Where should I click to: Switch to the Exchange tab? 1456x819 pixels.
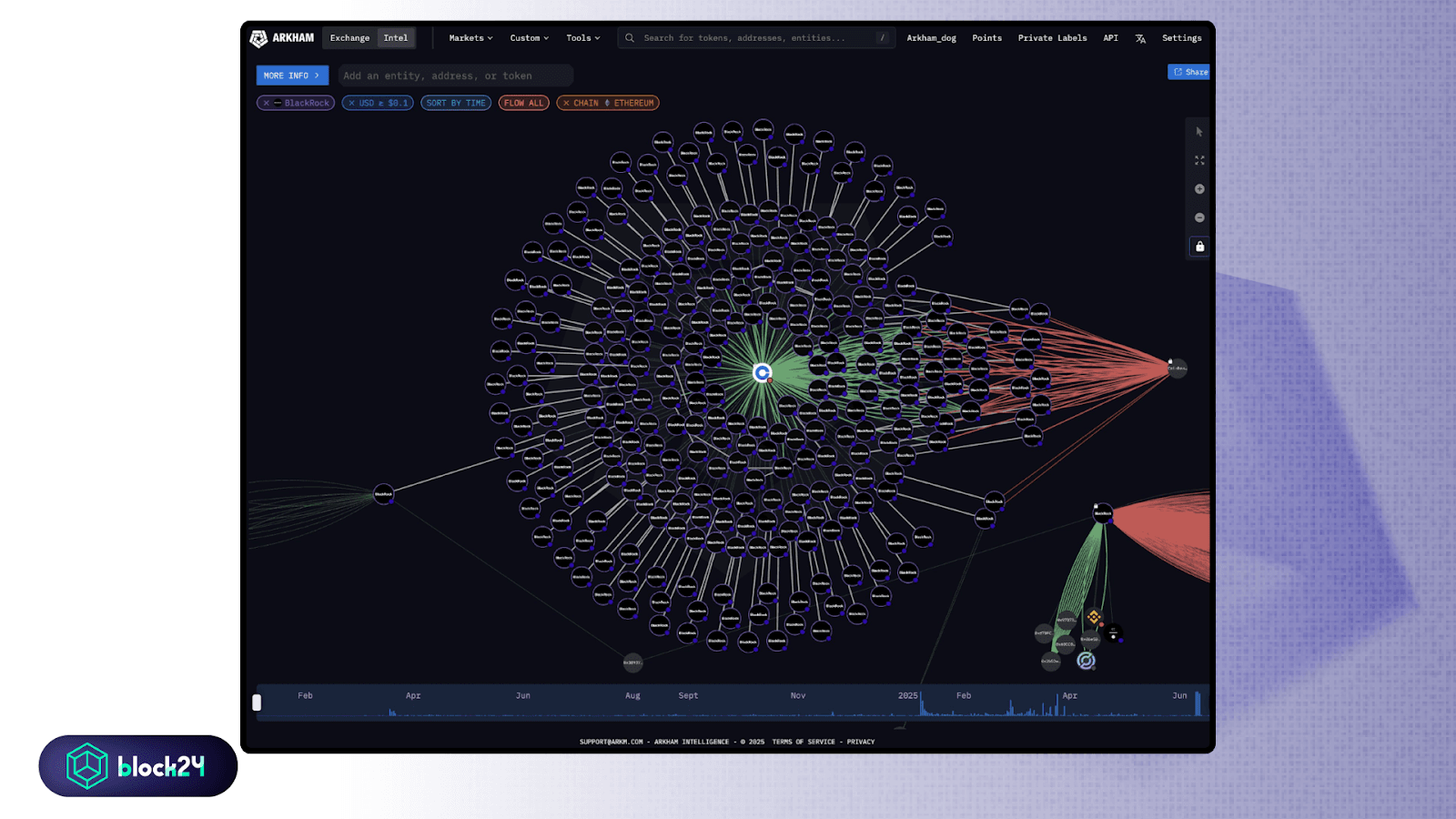[x=349, y=38]
